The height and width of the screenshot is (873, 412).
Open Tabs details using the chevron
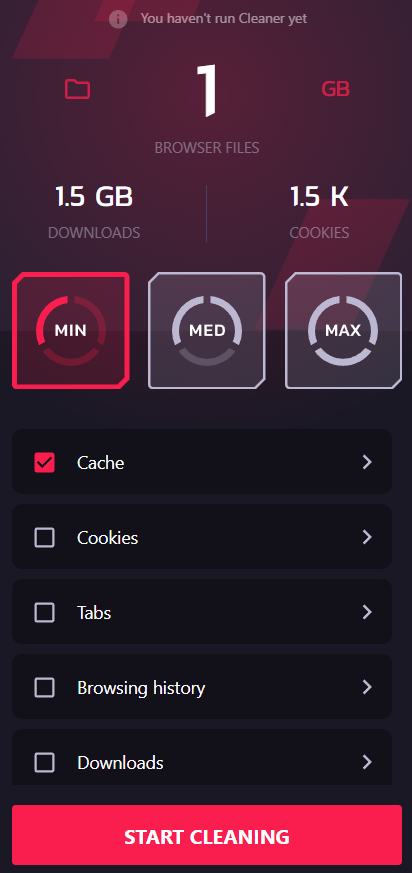click(367, 612)
